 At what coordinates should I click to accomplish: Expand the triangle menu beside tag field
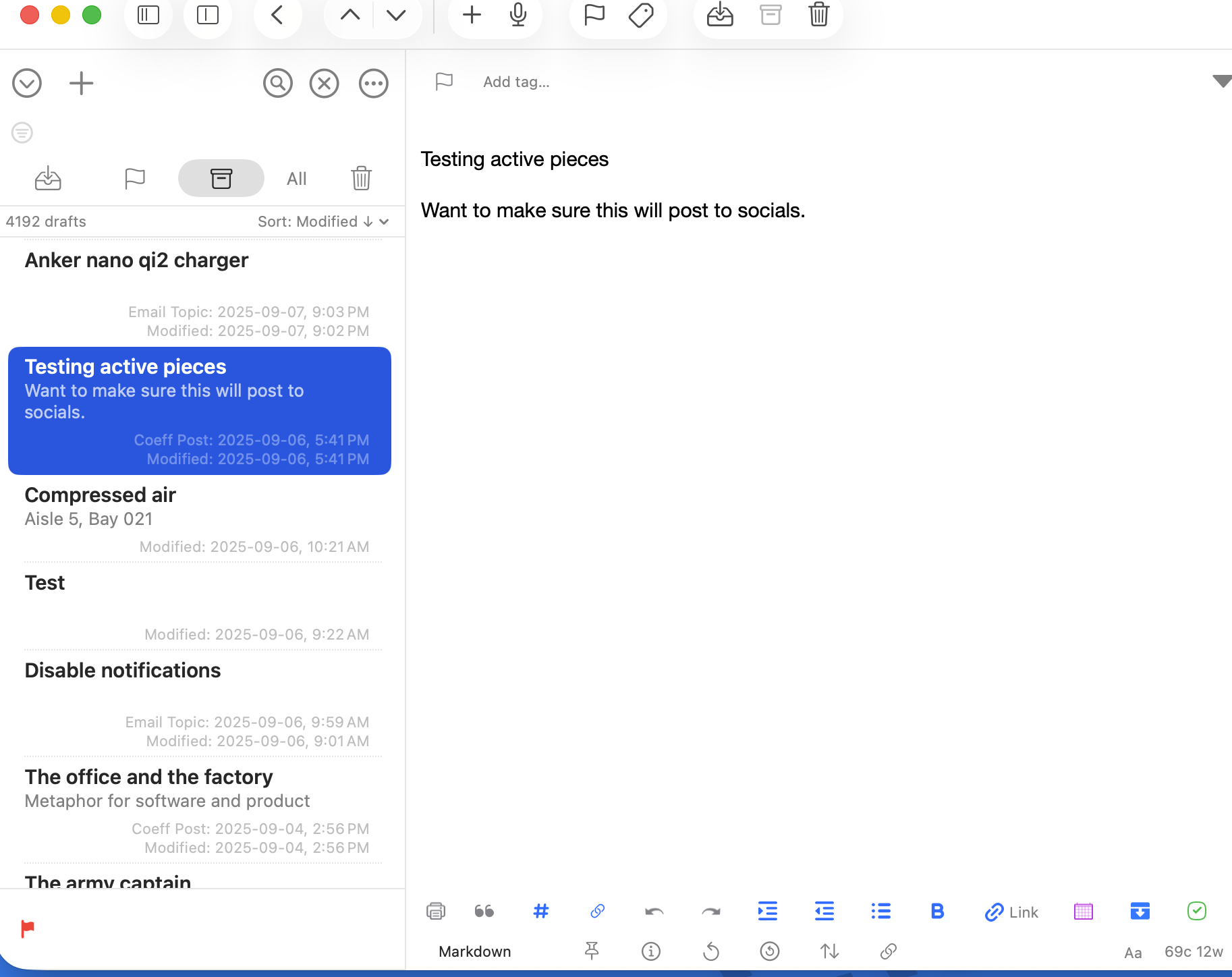1221,82
